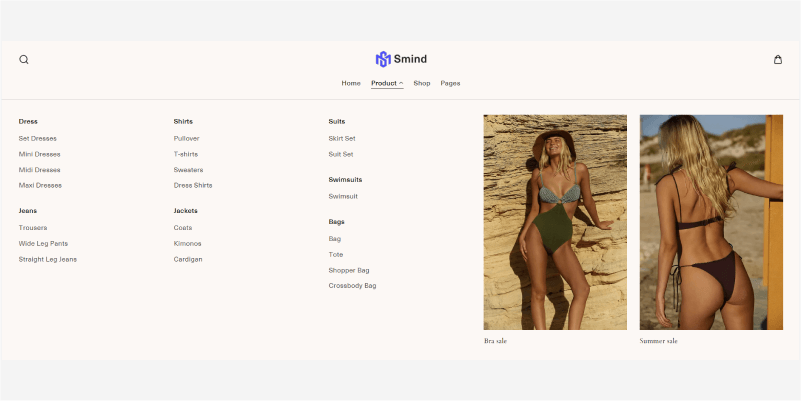
Task: Choose Wide Leg Pants link
Action: pos(43,243)
